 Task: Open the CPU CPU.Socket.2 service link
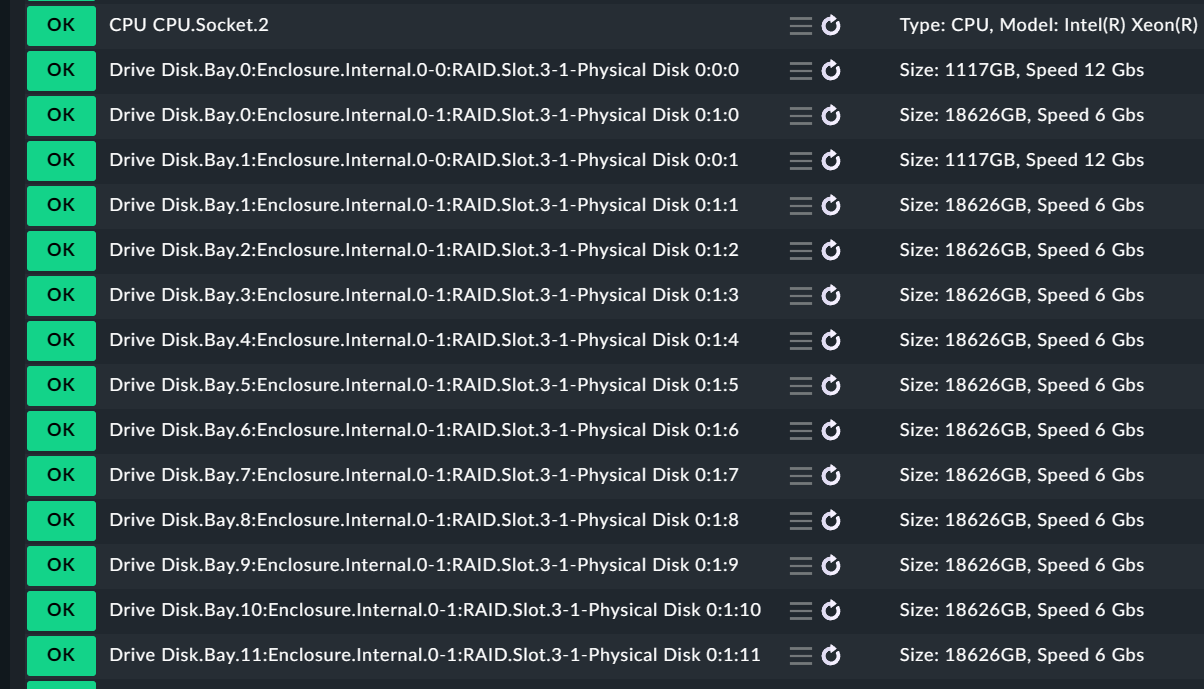(x=189, y=25)
